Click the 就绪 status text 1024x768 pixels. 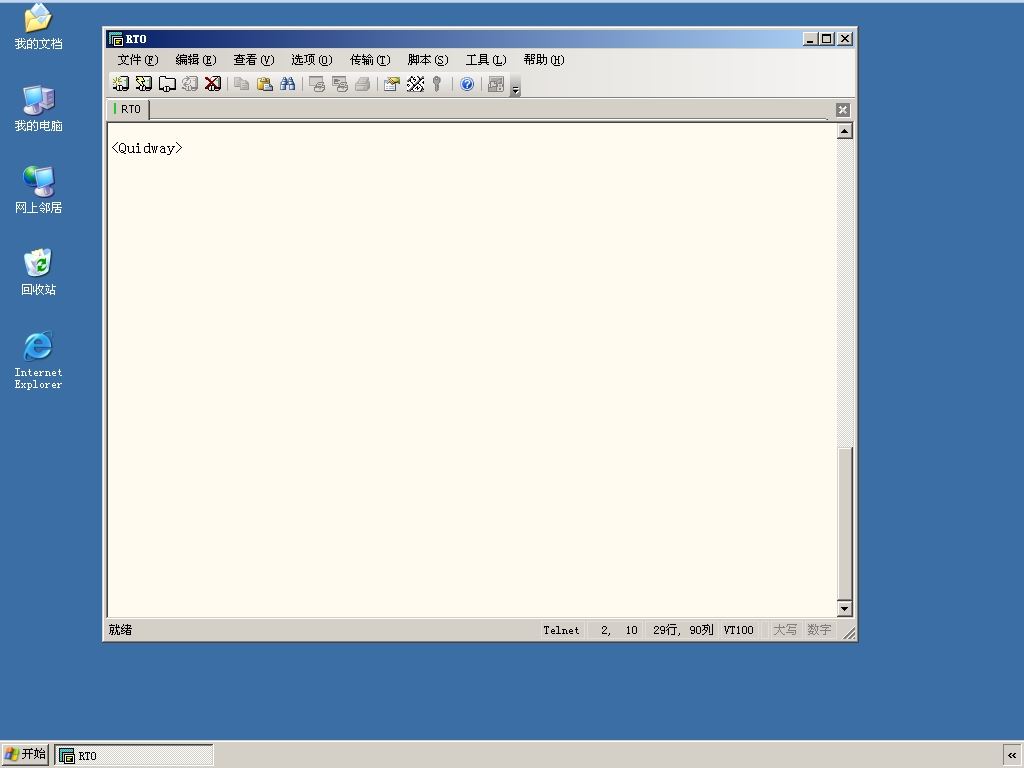120,630
